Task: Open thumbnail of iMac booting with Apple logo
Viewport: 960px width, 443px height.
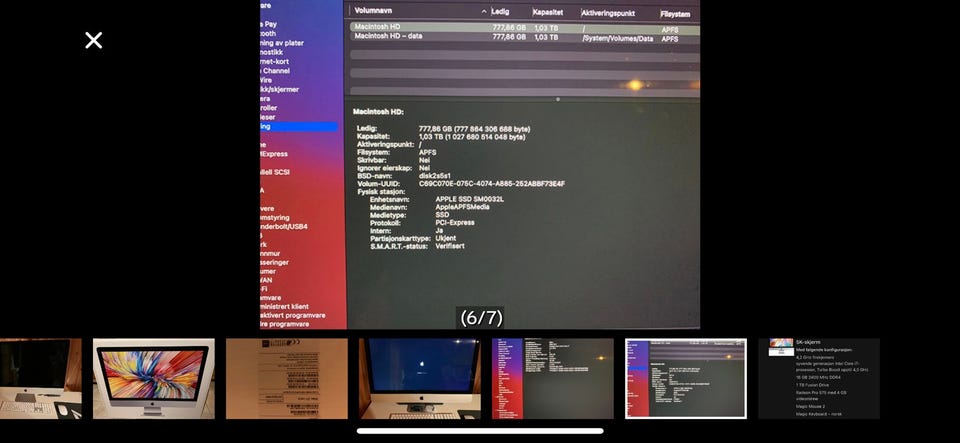Action: coord(419,379)
